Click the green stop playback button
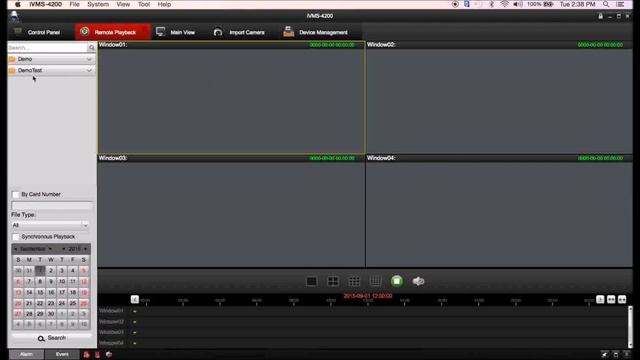The height and width of the screenshot is (360, 640). 397,281
